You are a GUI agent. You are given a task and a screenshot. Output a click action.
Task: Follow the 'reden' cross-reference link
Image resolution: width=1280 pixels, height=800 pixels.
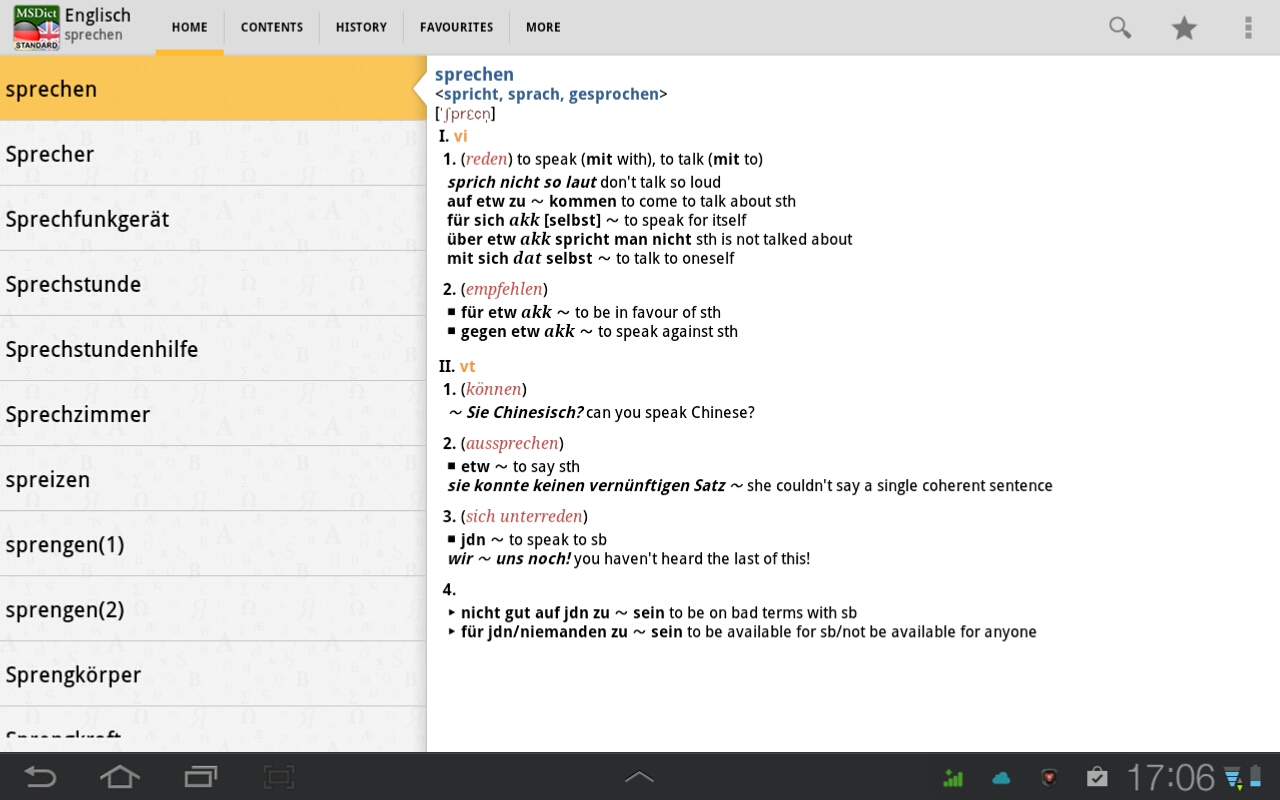point(487,159)
